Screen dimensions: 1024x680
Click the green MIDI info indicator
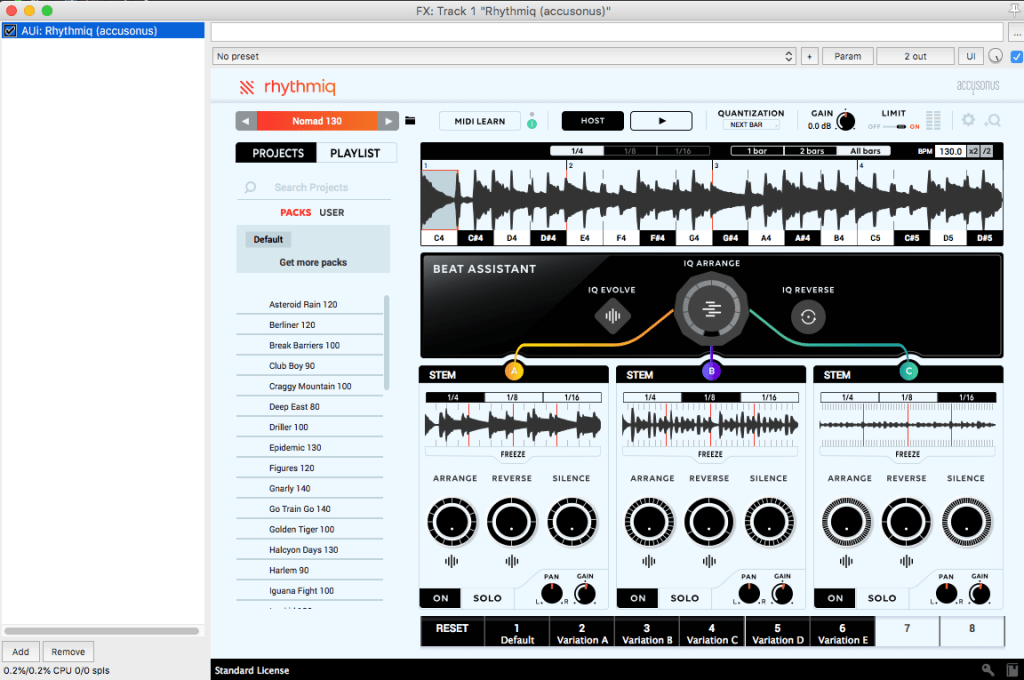[x=532, y=123]
